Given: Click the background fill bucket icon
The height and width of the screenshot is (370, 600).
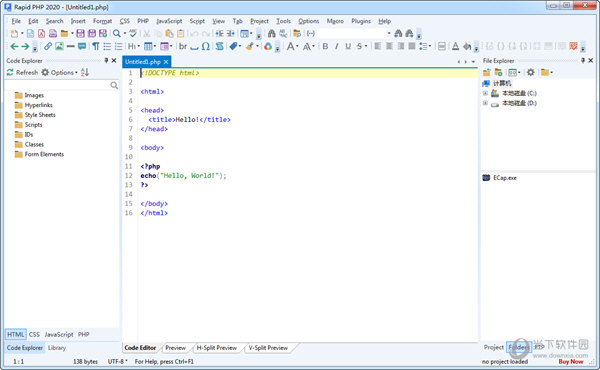Looking at the screenshot, I should (467, 47).
